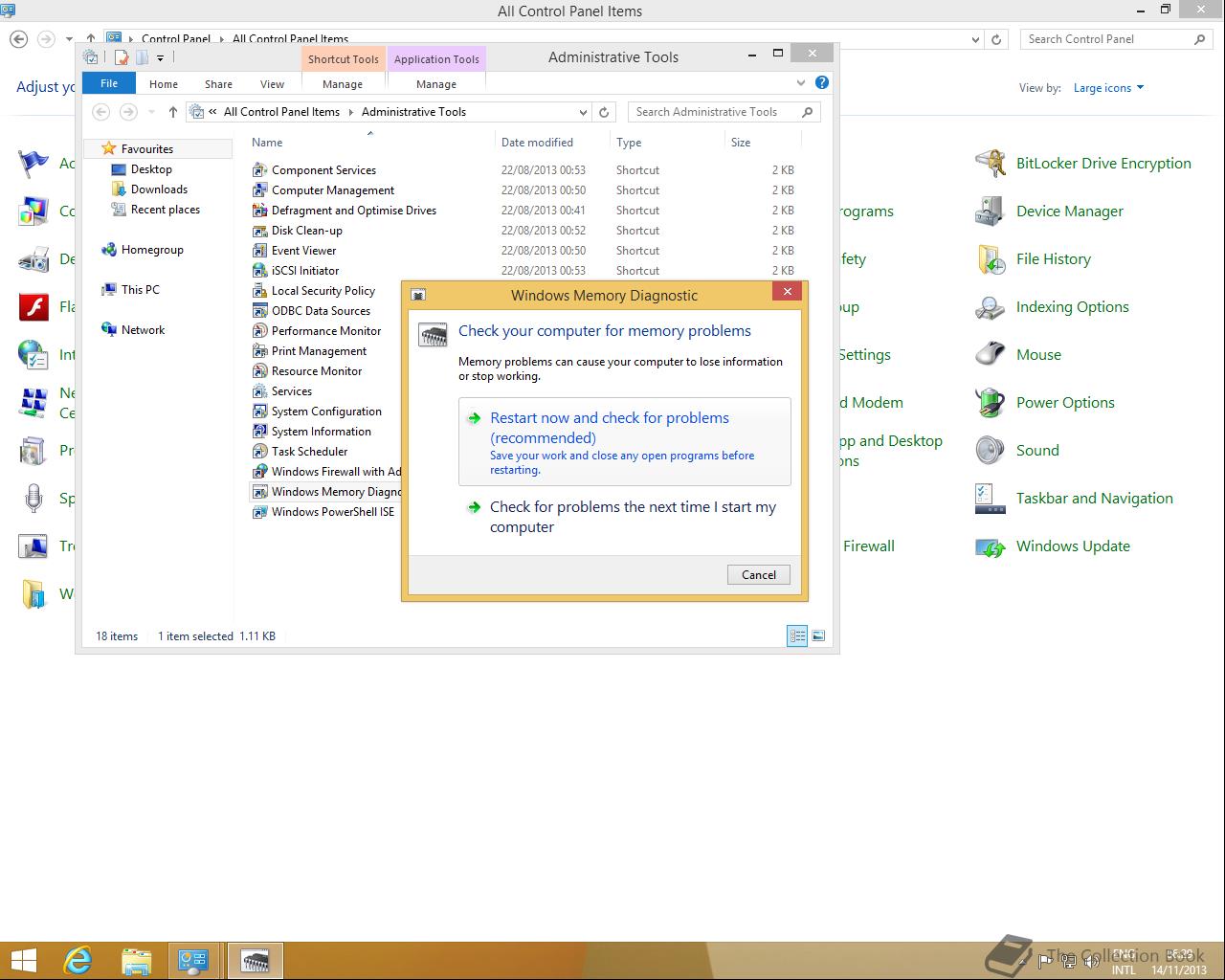The width and height of the screenshot is (1225, 980).
Task: Open Device Manager in Control Panel
Action: 1050,212
